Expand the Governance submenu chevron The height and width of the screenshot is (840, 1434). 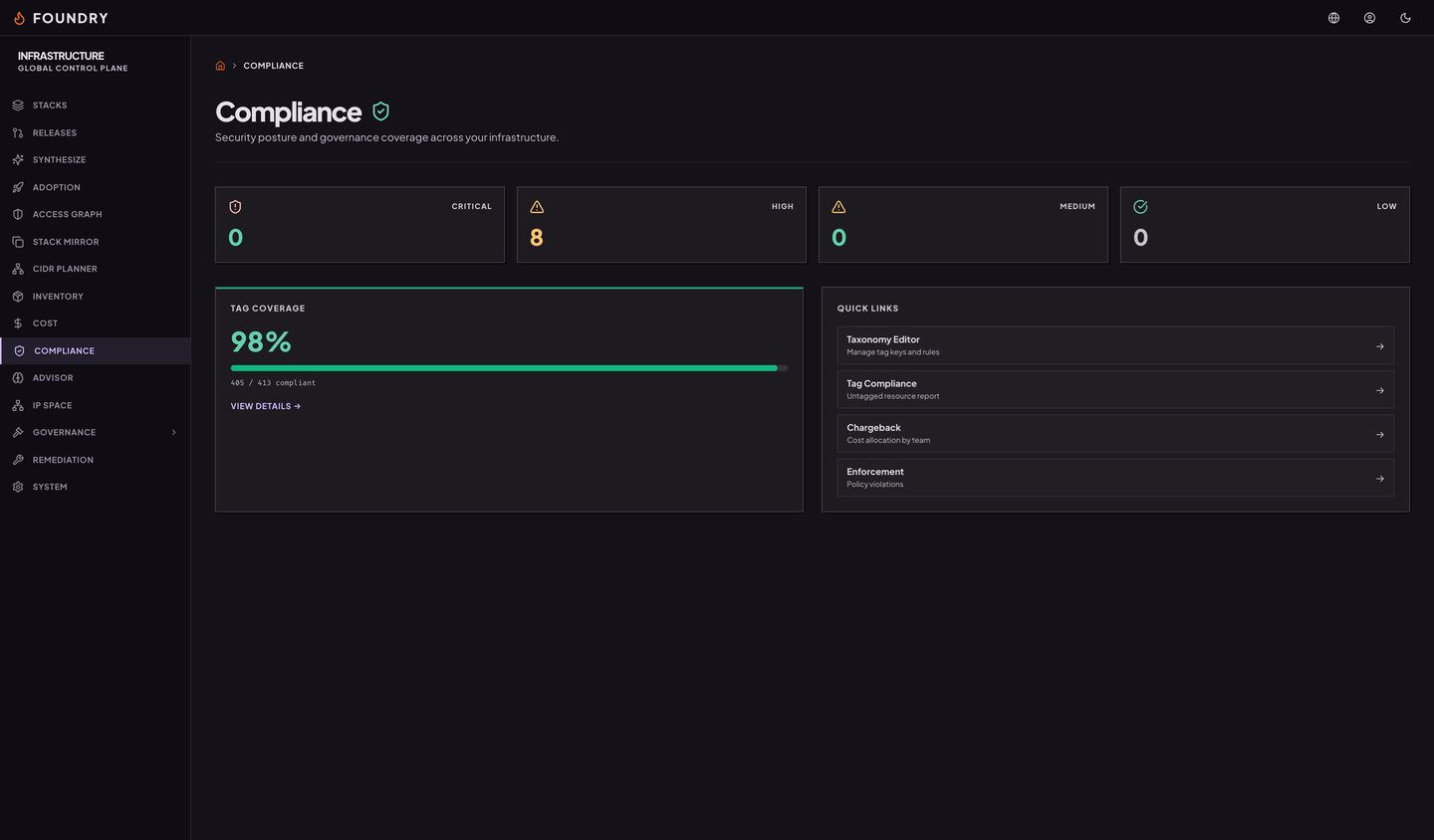pos(174,433)
